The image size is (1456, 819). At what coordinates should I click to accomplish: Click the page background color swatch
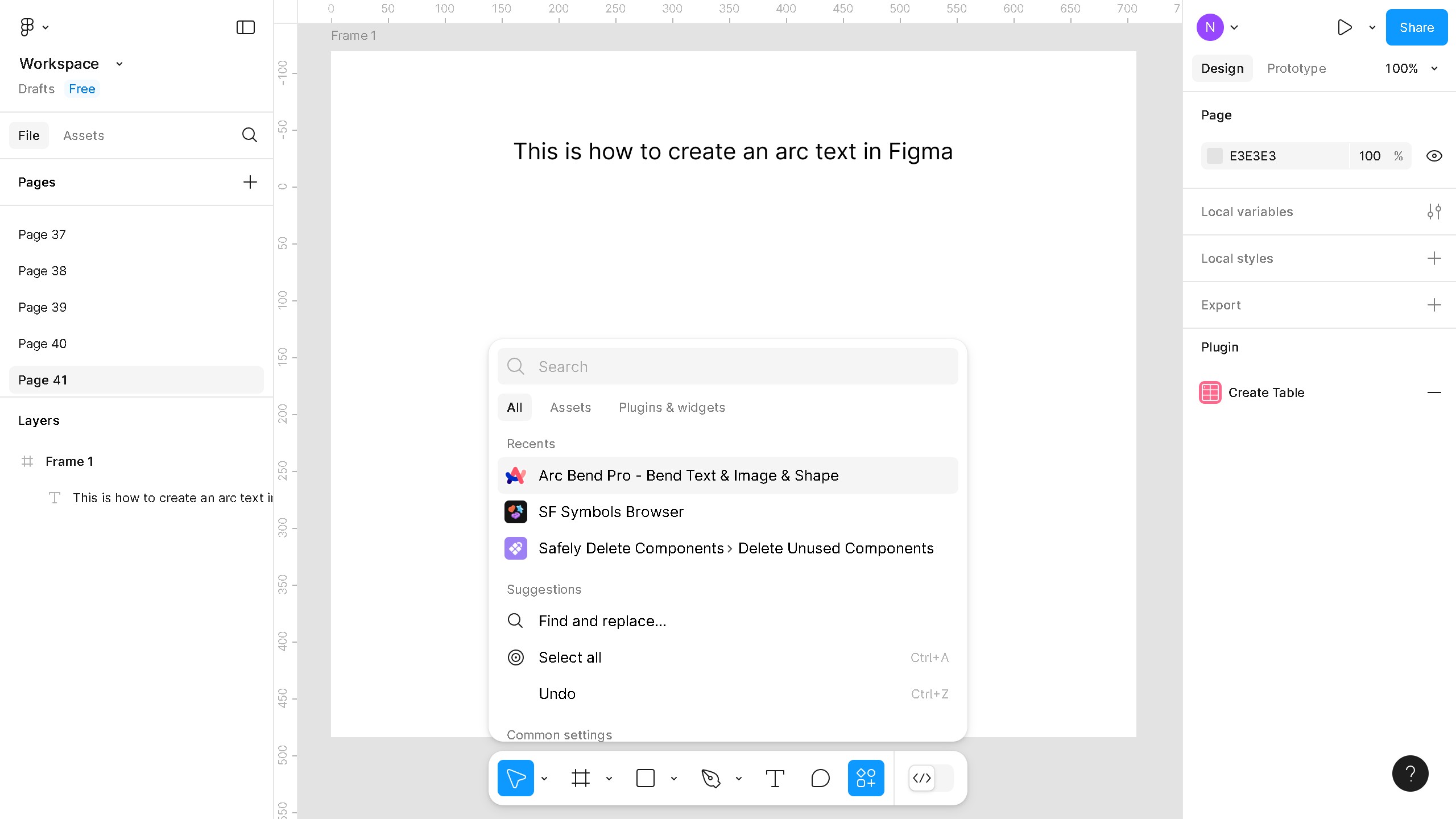(1215, 156)
